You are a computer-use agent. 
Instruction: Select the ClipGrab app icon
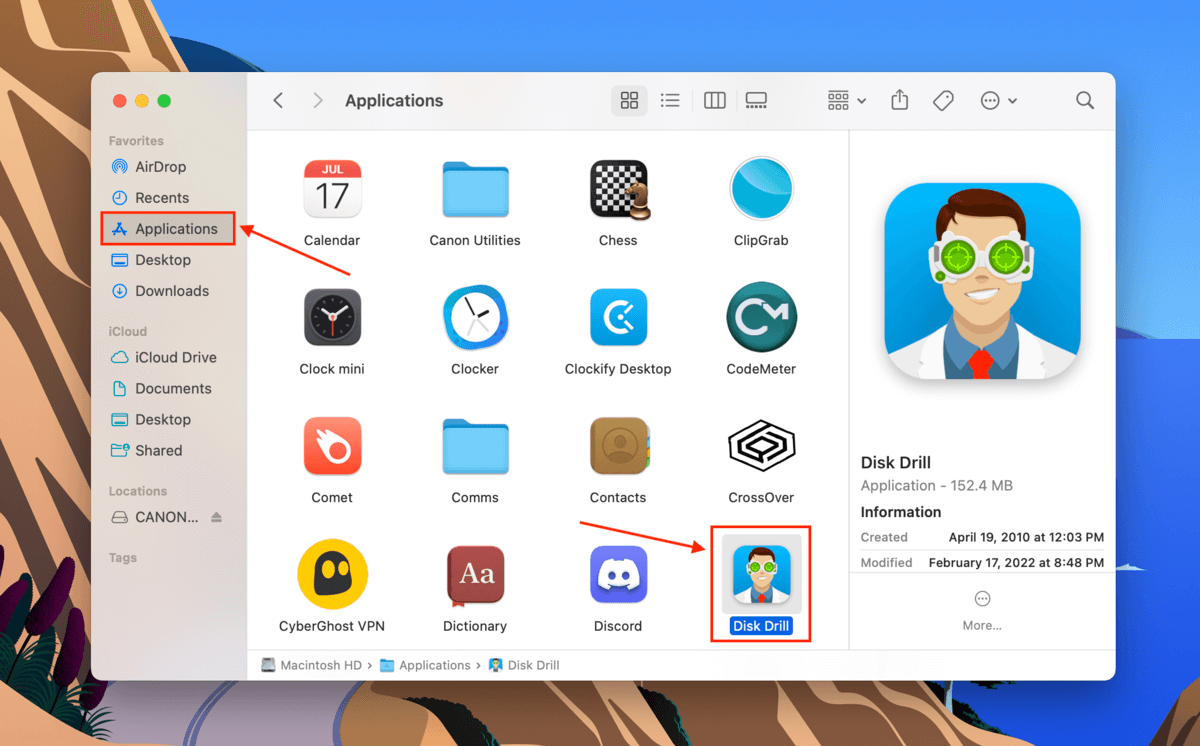761,189
